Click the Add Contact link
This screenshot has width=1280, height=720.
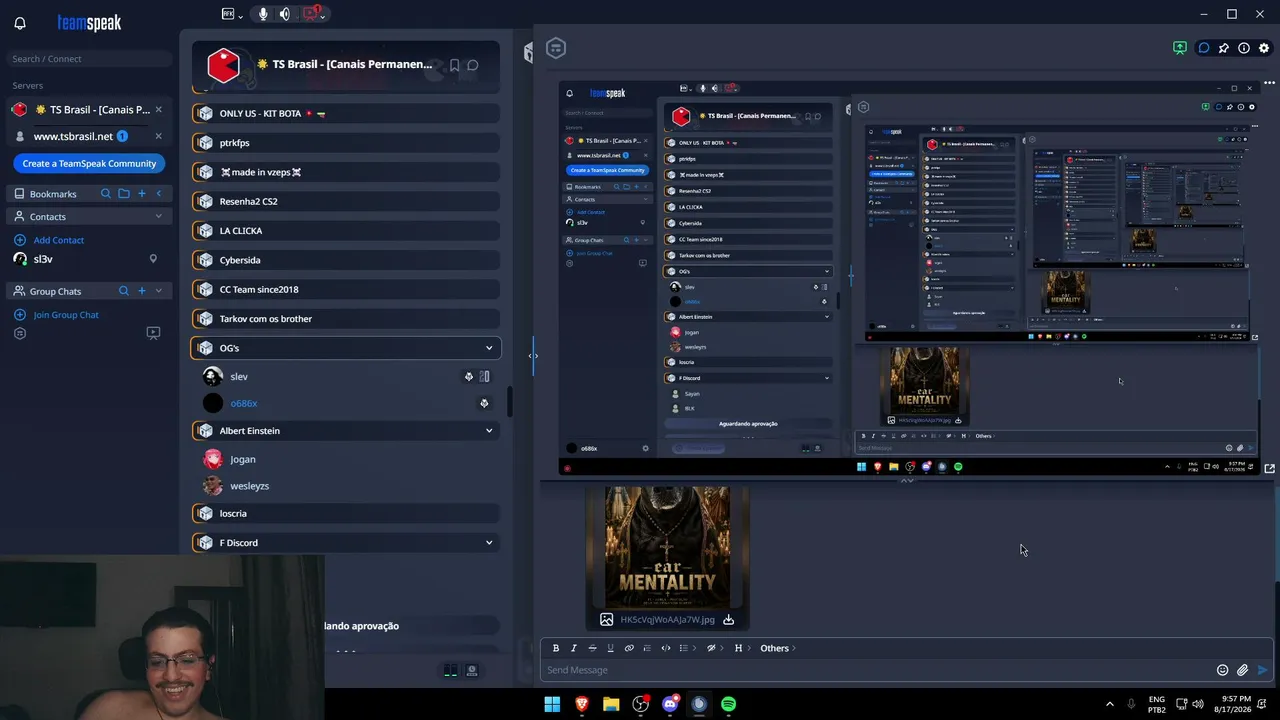[59, 240]
